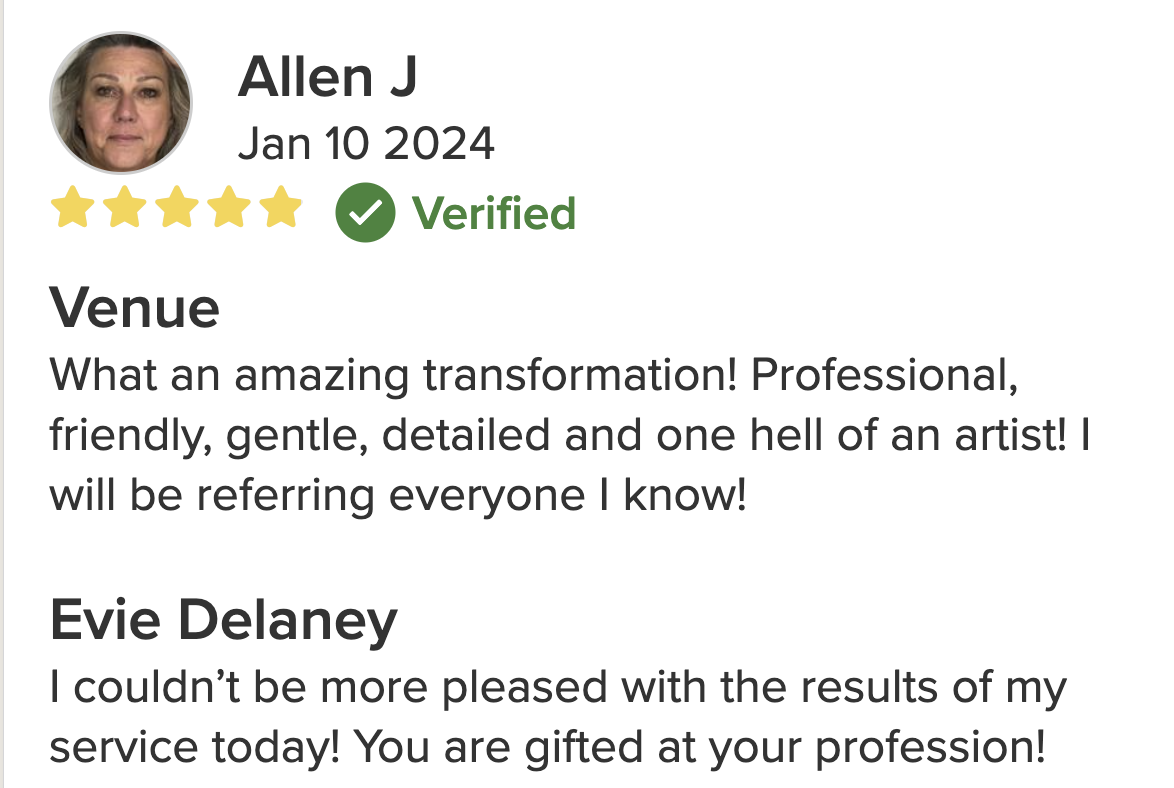Open reviewer name Allen J

327,77
